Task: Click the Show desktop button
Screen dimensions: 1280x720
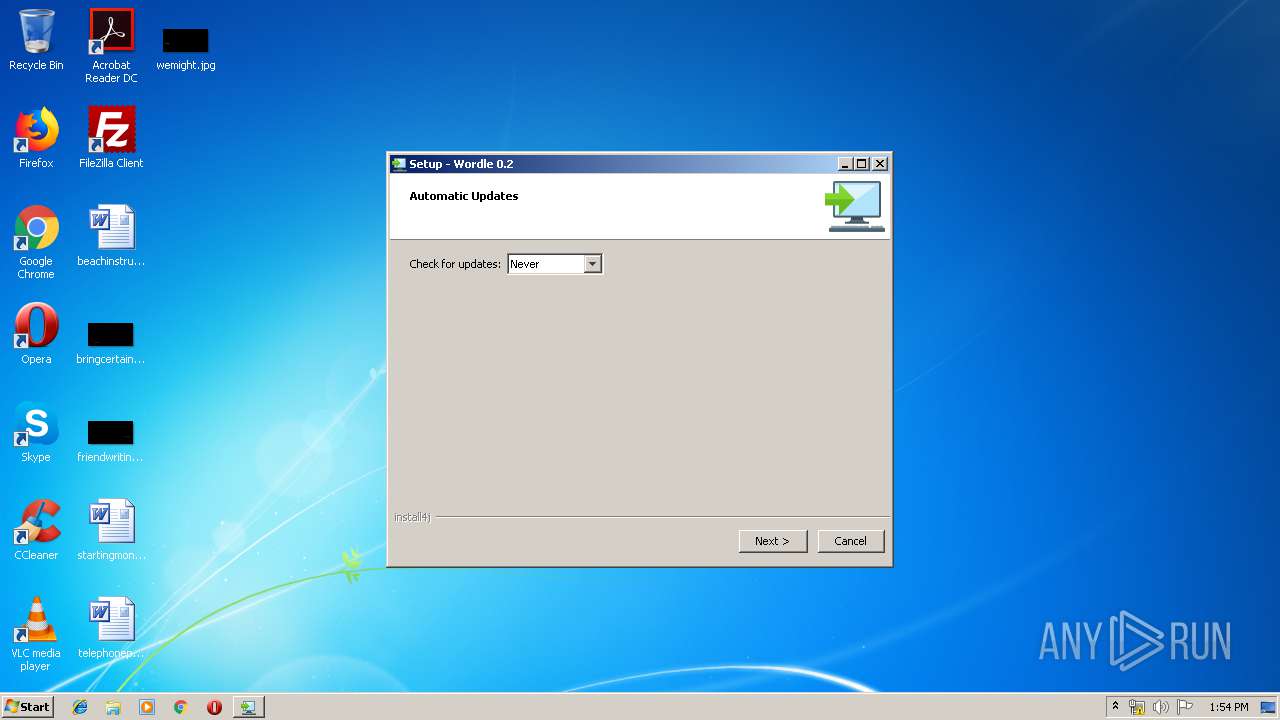Action: tap(1270, 707)
